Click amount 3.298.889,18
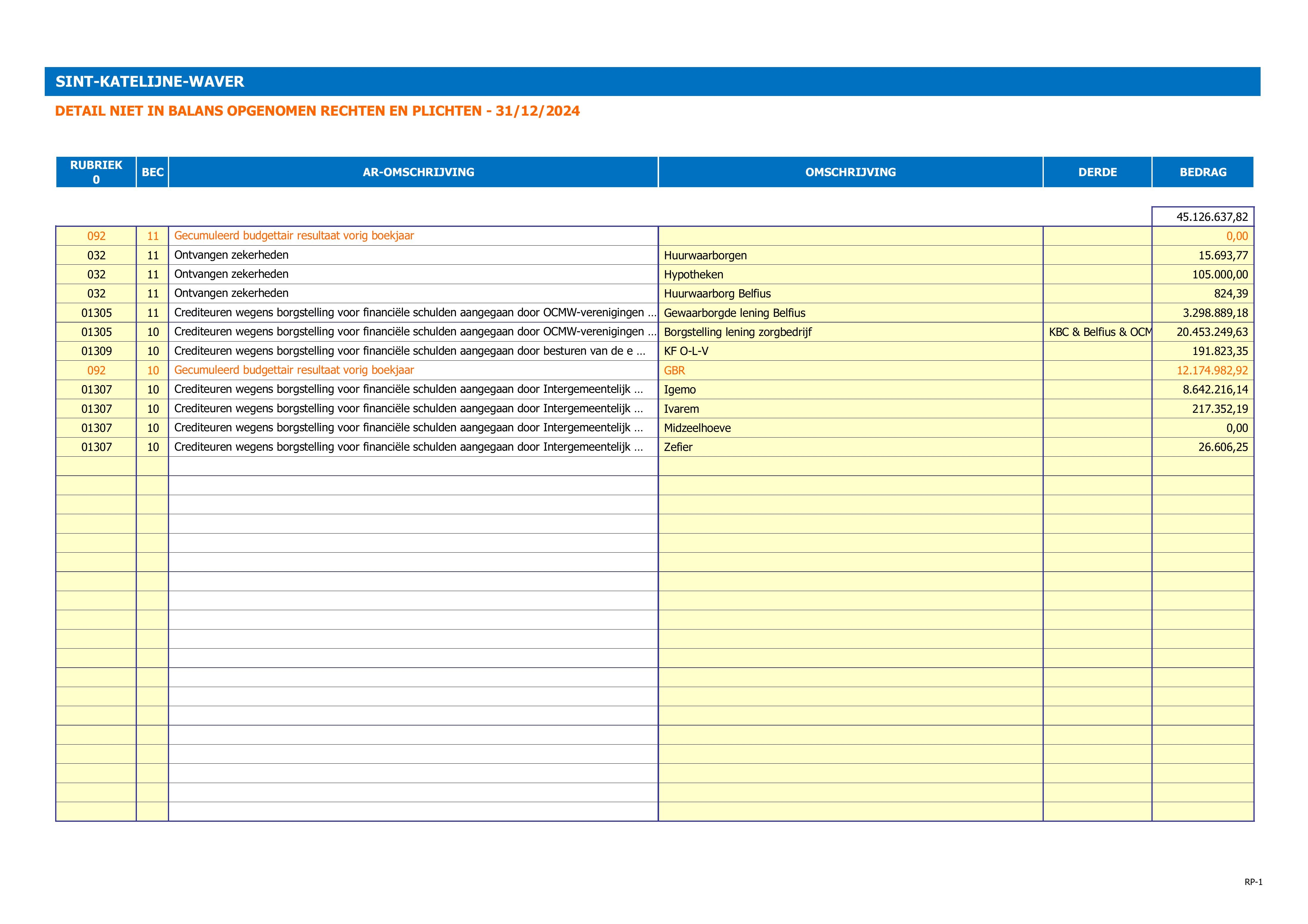 tap(1203, 313)
